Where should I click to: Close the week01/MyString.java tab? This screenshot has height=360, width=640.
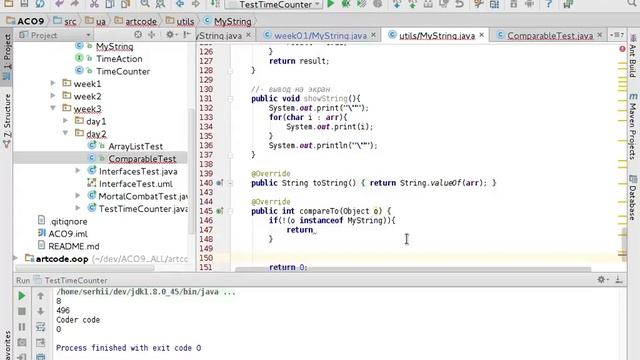(373, 35)
